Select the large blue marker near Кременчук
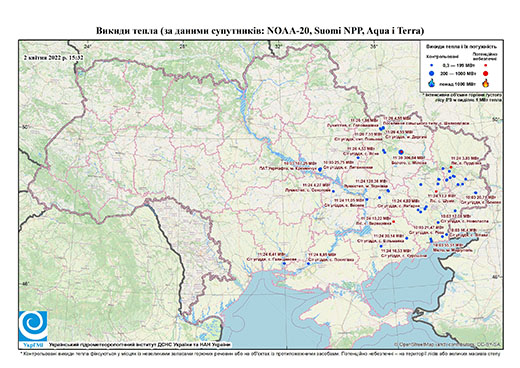The height and width of the screenshot is (368, 520). point(320,169)
